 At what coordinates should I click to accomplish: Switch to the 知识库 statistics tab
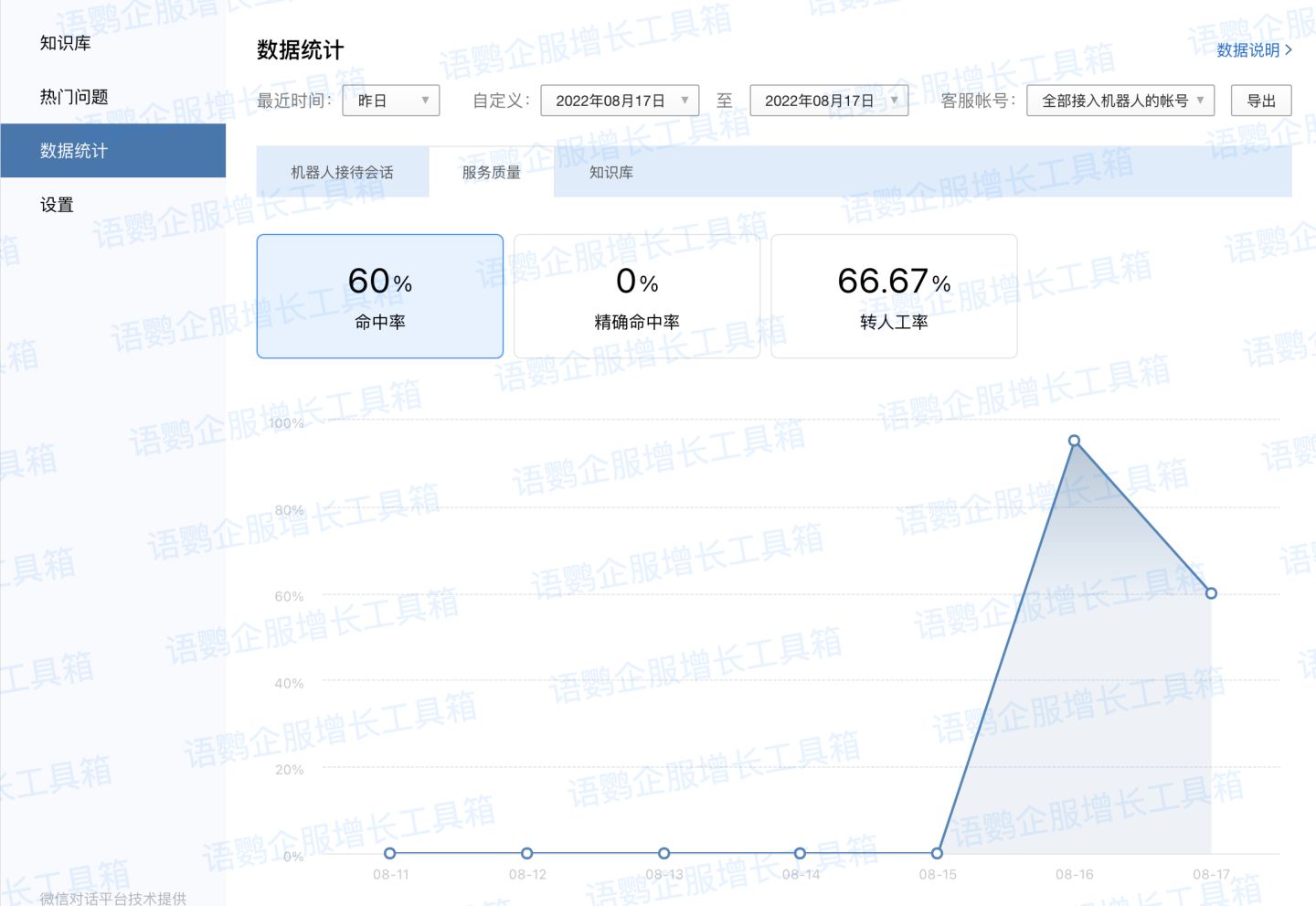(611, 172)
